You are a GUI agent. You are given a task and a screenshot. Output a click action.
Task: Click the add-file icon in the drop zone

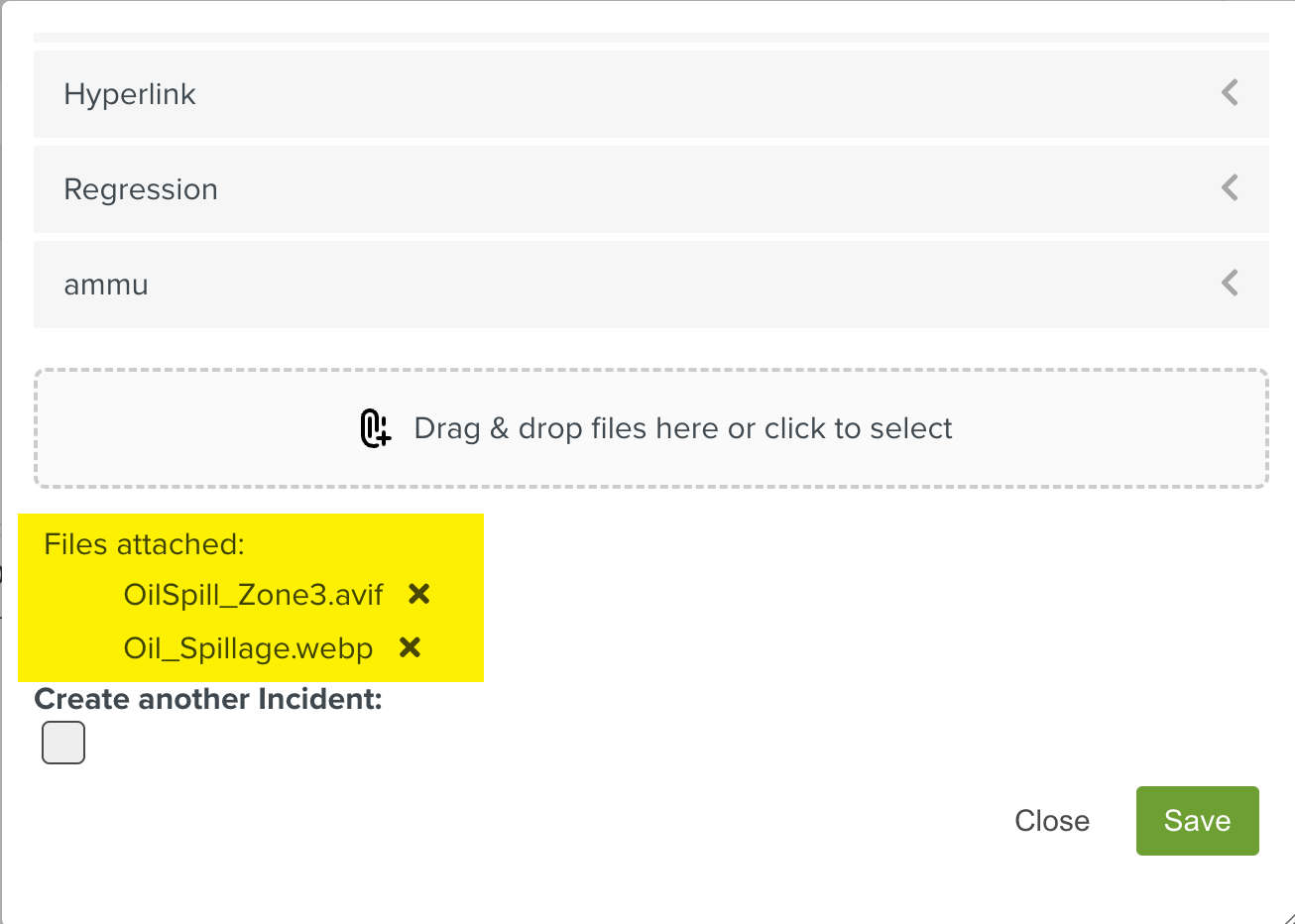[x=375, y=428]
